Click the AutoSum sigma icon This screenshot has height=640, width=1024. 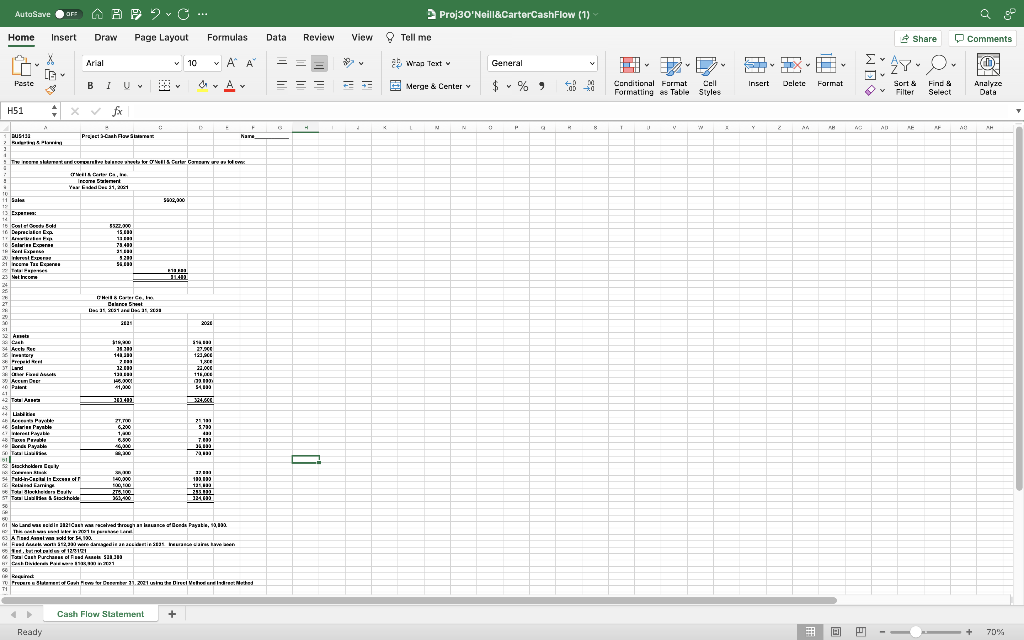pos(871,59)
